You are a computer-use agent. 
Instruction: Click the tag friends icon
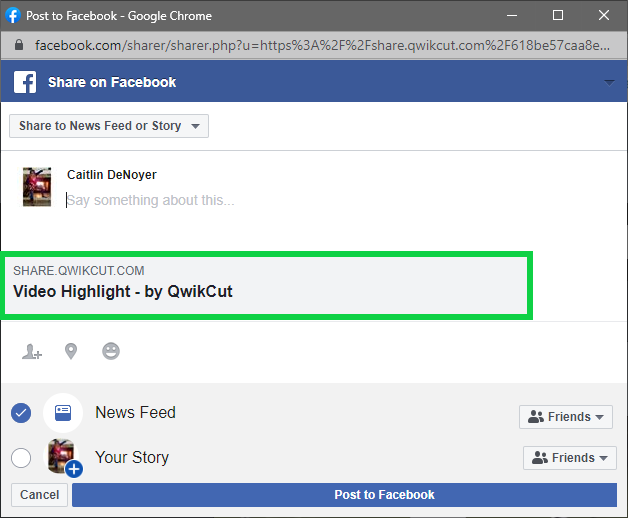pos(32,352)
